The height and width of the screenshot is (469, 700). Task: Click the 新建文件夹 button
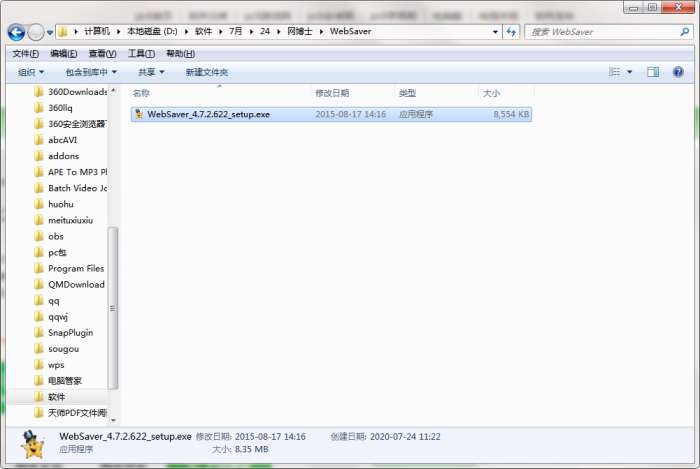[207, 72]
